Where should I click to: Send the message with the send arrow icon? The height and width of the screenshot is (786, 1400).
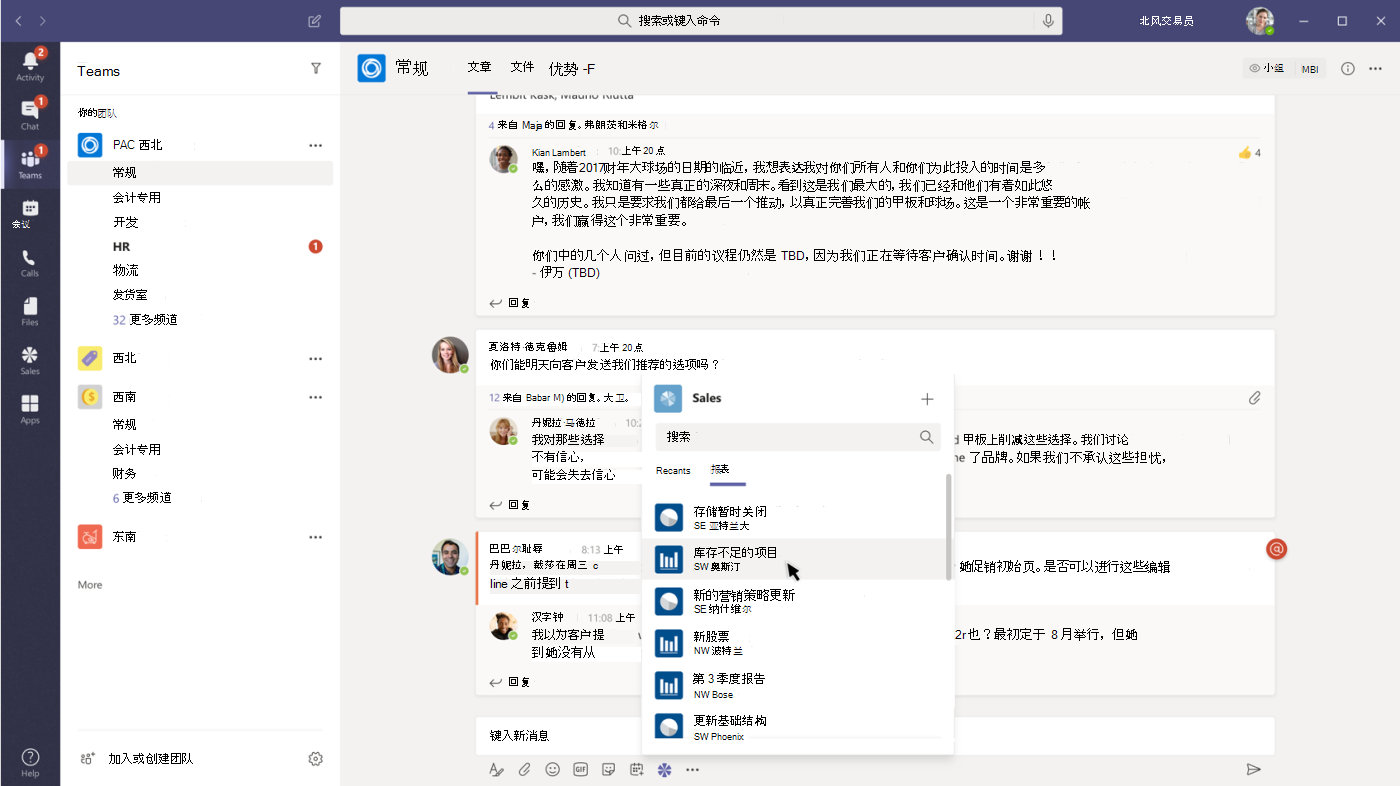click(x=1253, y=769)
